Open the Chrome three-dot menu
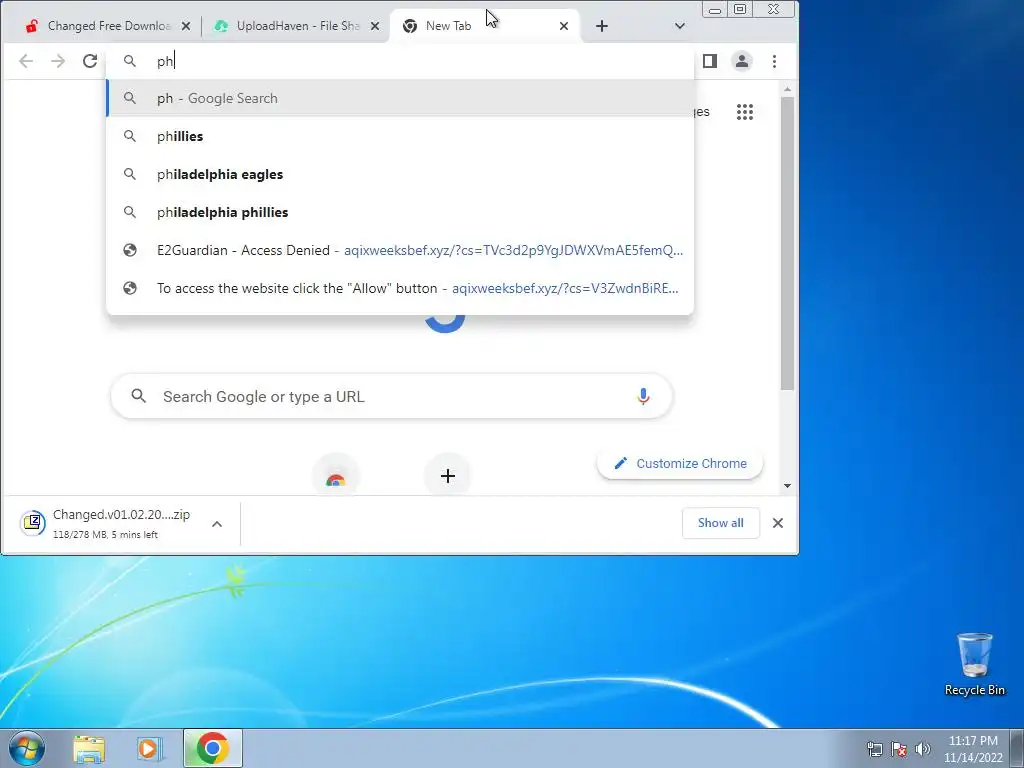 point(775,61)
